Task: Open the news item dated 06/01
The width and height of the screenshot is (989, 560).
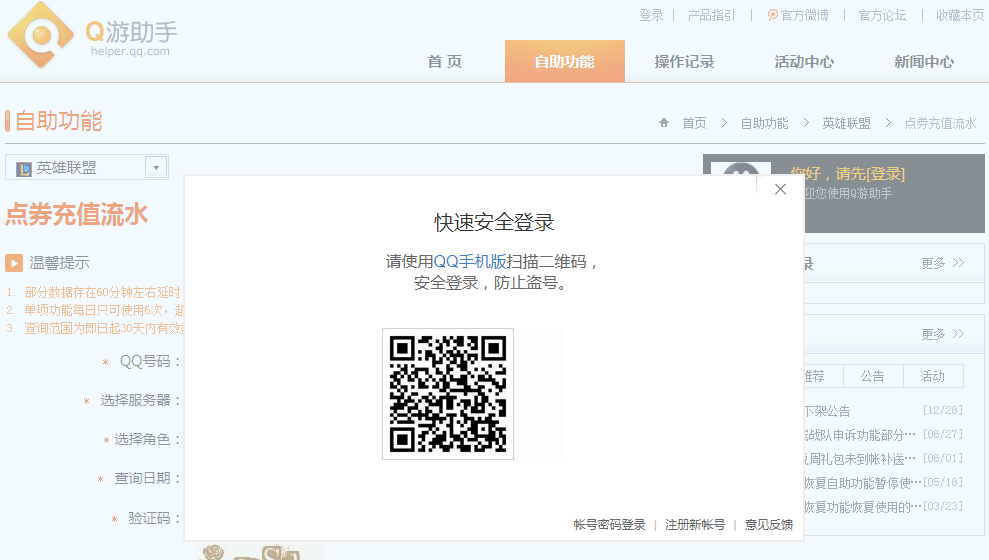Action: (x=860, y=459)
